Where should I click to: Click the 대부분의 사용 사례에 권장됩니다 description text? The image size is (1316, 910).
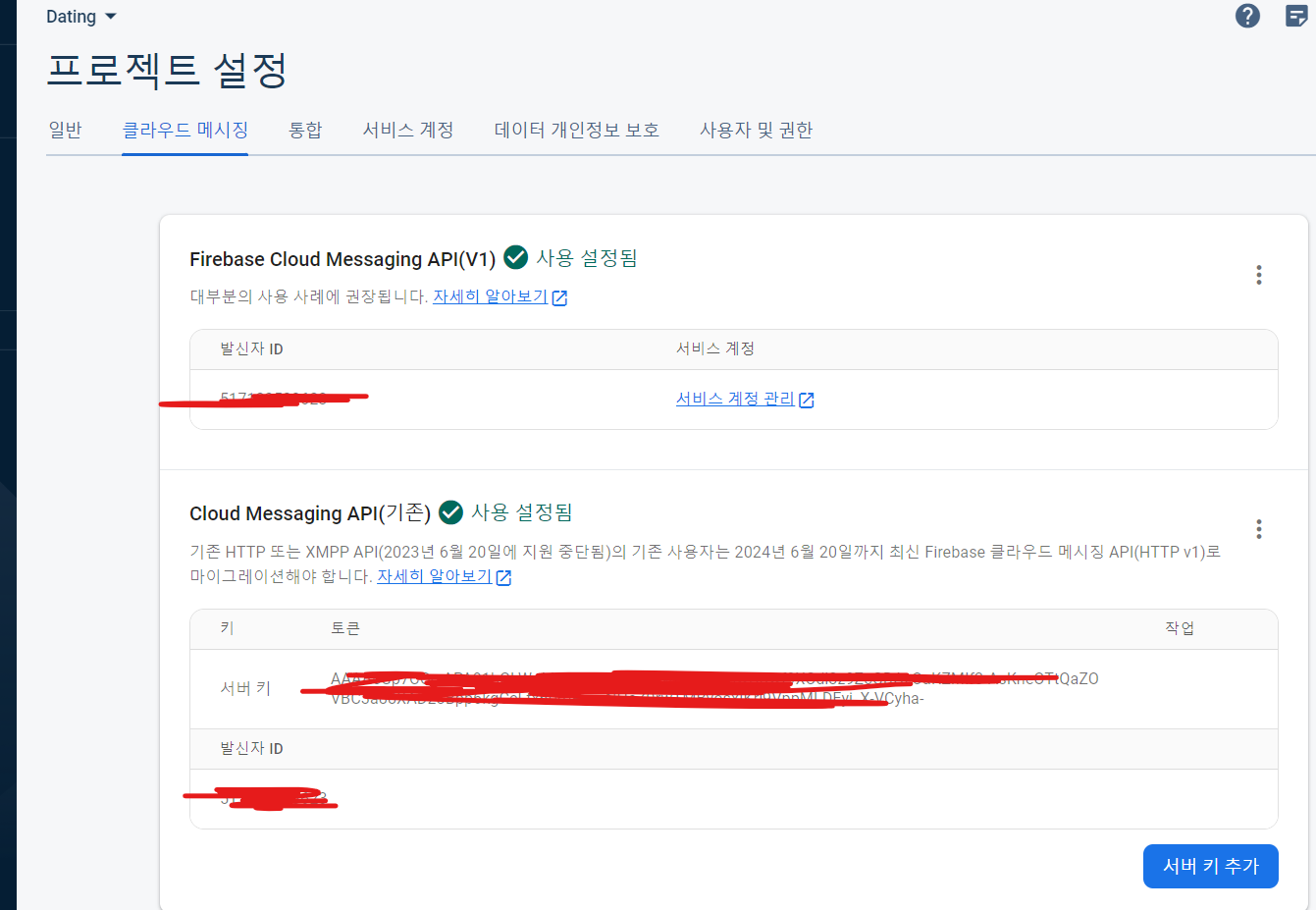309,296
